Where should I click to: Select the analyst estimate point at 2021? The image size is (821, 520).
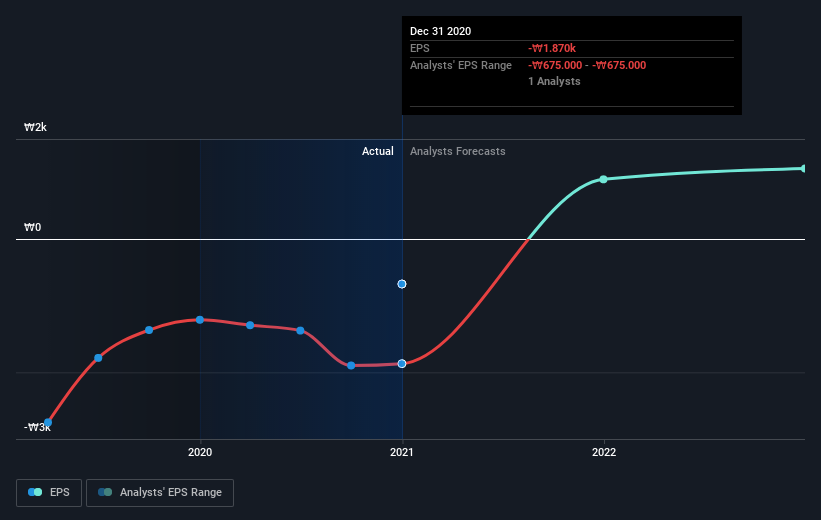coord(402,284)
